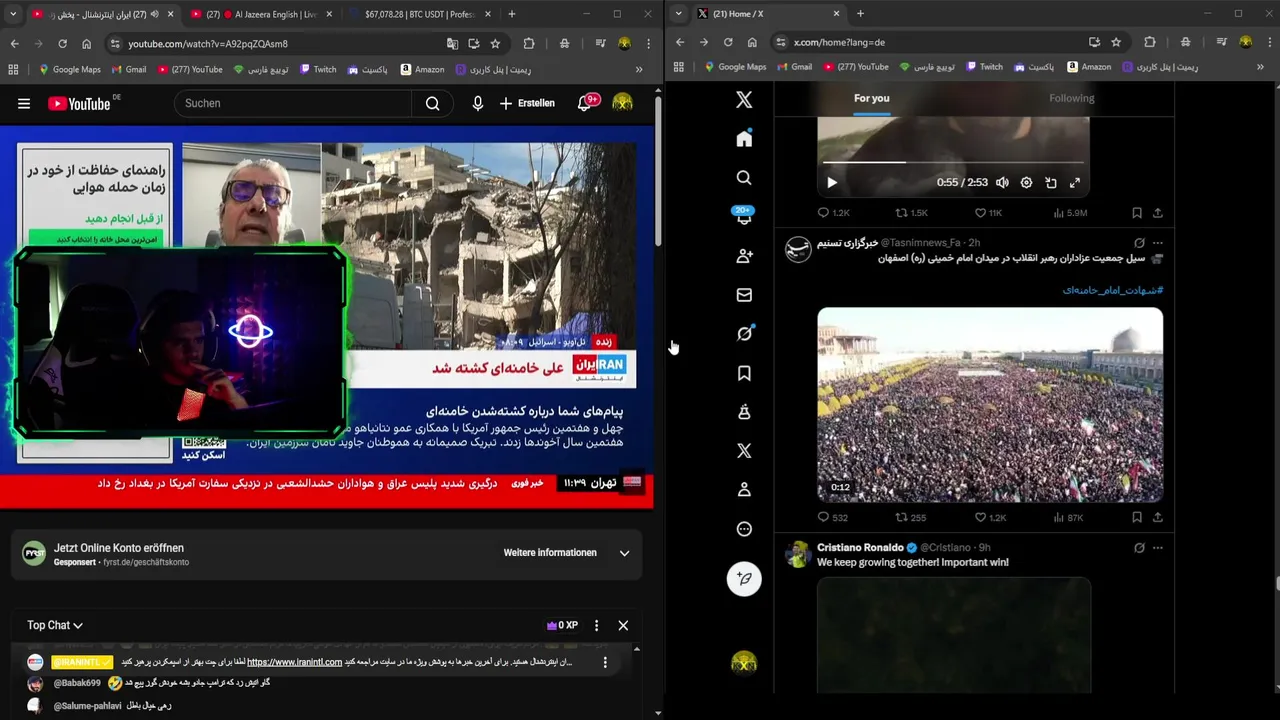Open translate icon in YouTube address bar
The image size is (1280, 720).
click(x=452, y=44)
